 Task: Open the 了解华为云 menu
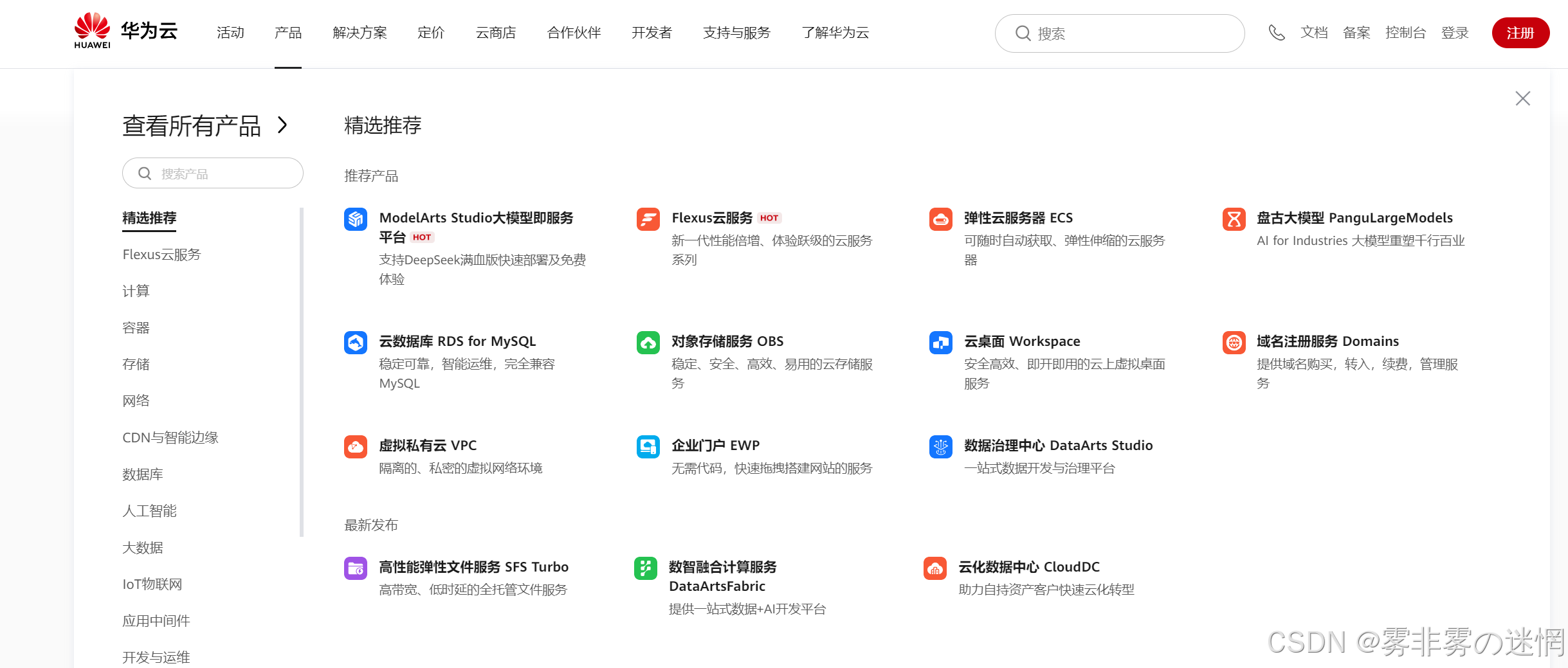click(835, 33)
